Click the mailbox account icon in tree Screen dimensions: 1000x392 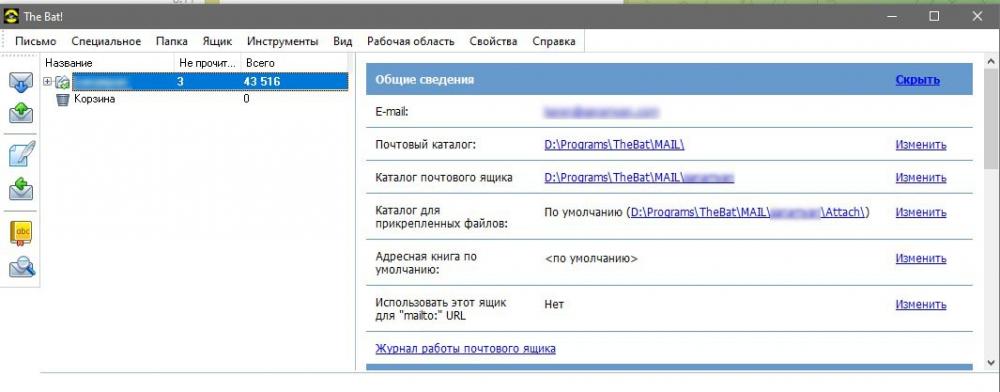tap(62, 82)
